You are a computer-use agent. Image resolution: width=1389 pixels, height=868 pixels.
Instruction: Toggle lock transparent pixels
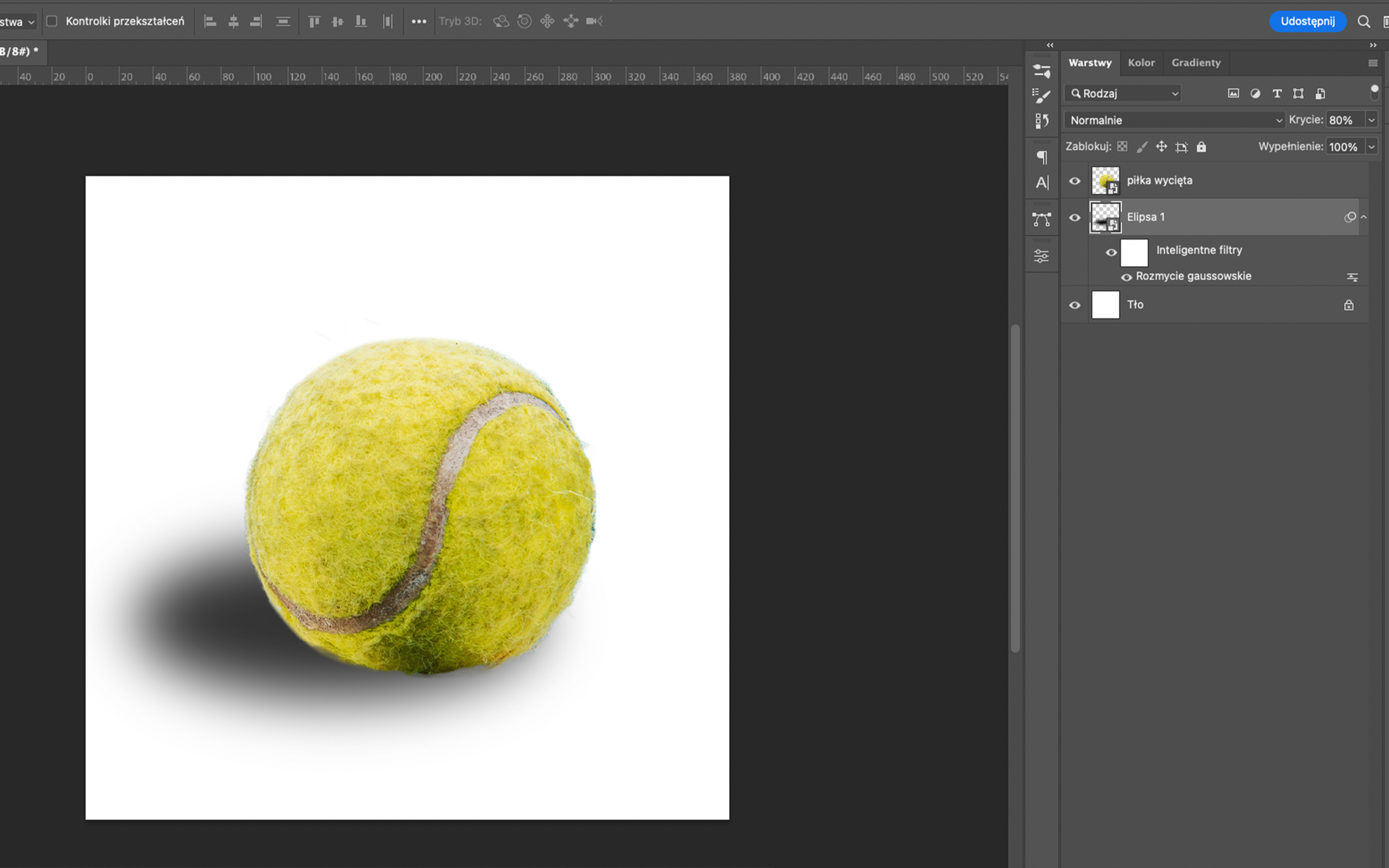1122,147
